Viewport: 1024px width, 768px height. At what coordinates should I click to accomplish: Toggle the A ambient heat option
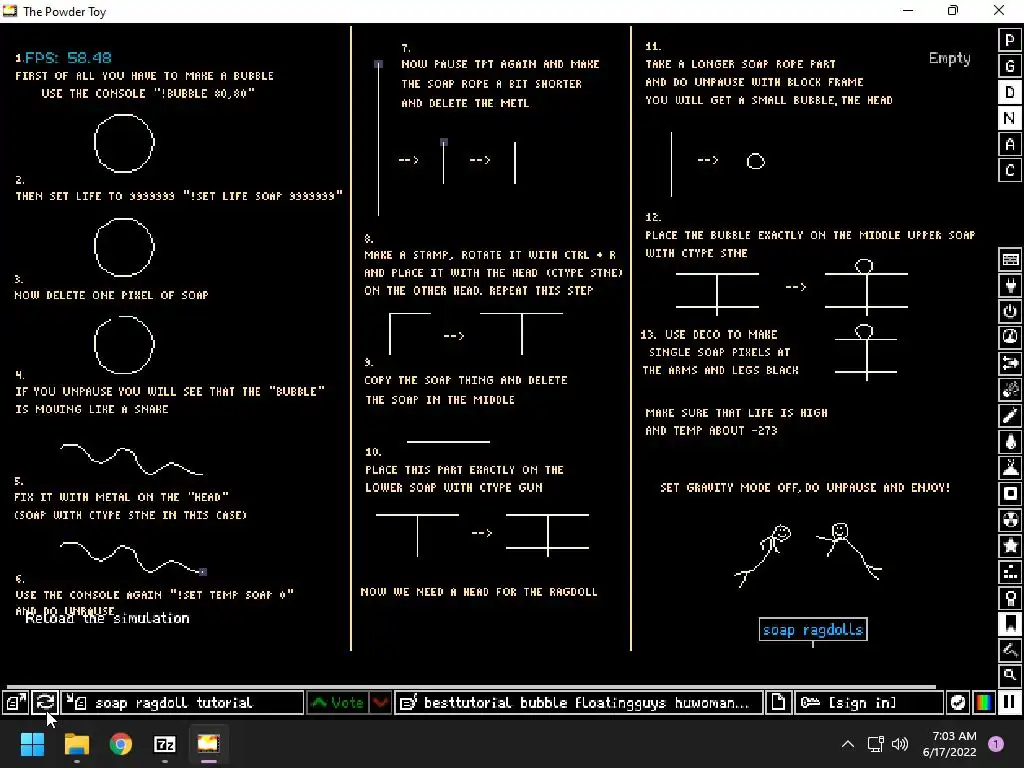pos(1010,144)
